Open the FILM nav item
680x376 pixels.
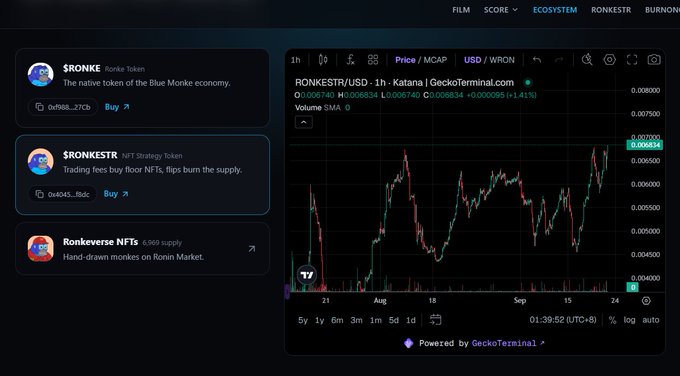(x=461, y=10)
